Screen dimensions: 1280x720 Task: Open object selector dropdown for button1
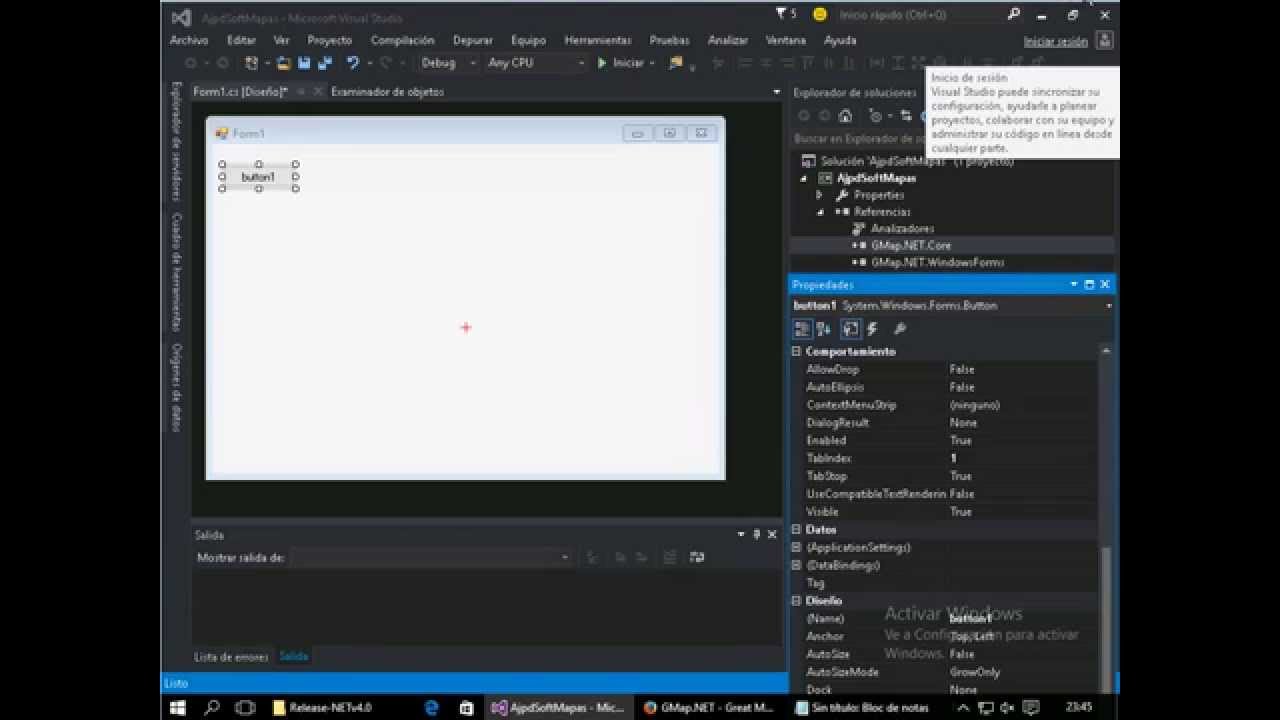coord(1108,306)
